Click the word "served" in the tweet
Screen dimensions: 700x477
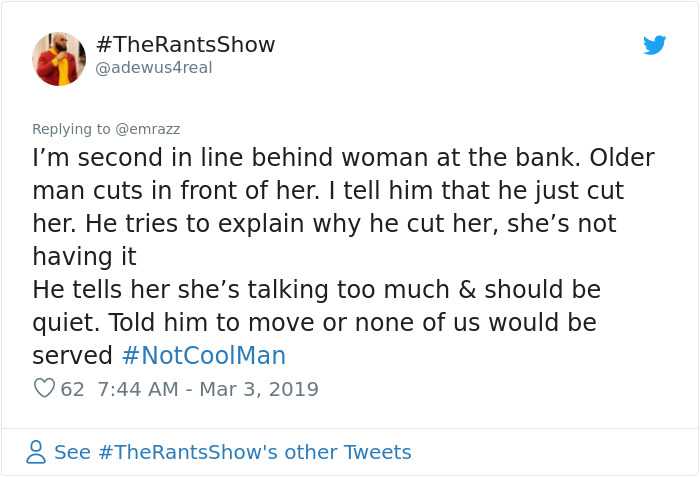click(72, 356)
